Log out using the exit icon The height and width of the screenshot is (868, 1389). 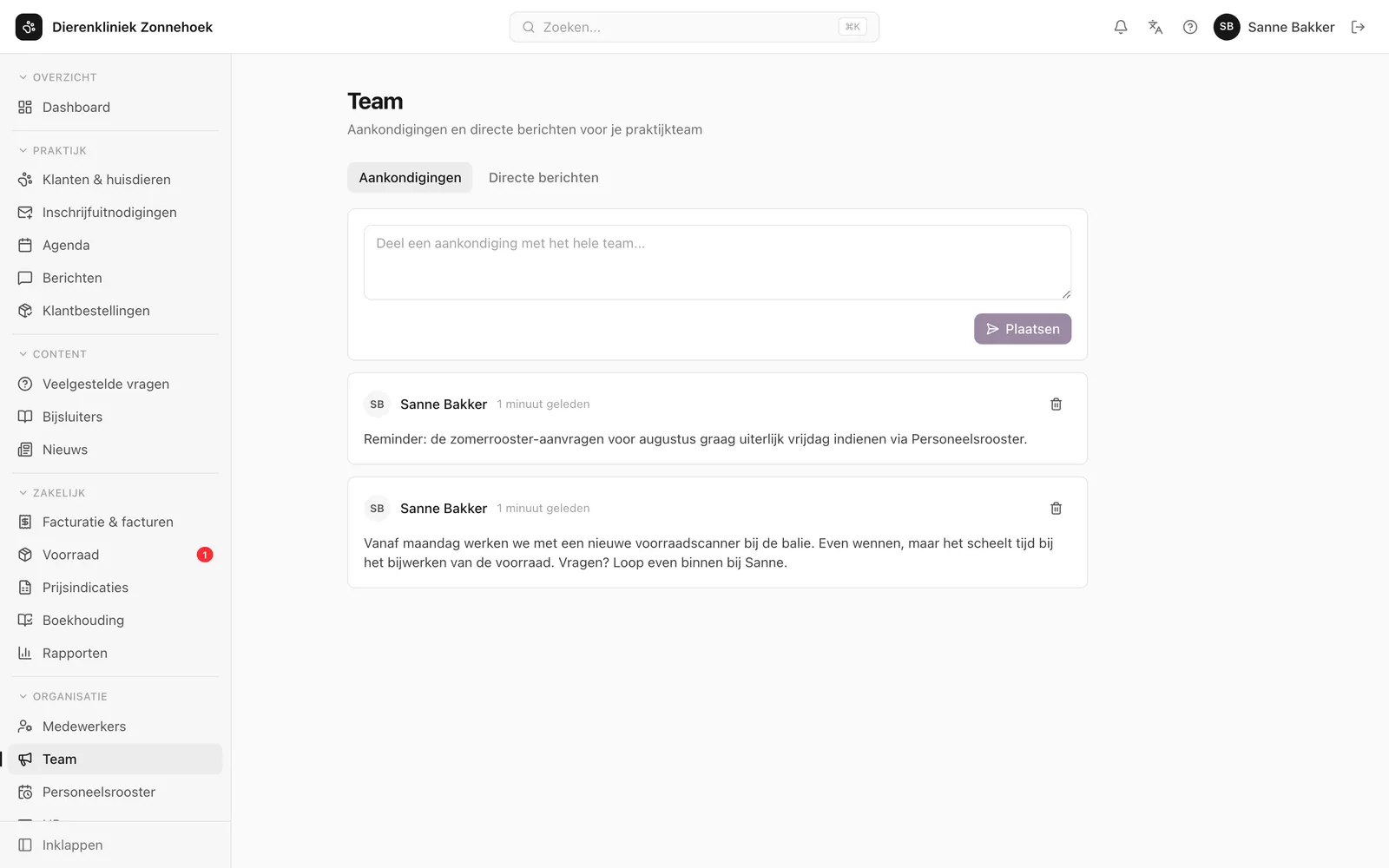pos(1359,27)
